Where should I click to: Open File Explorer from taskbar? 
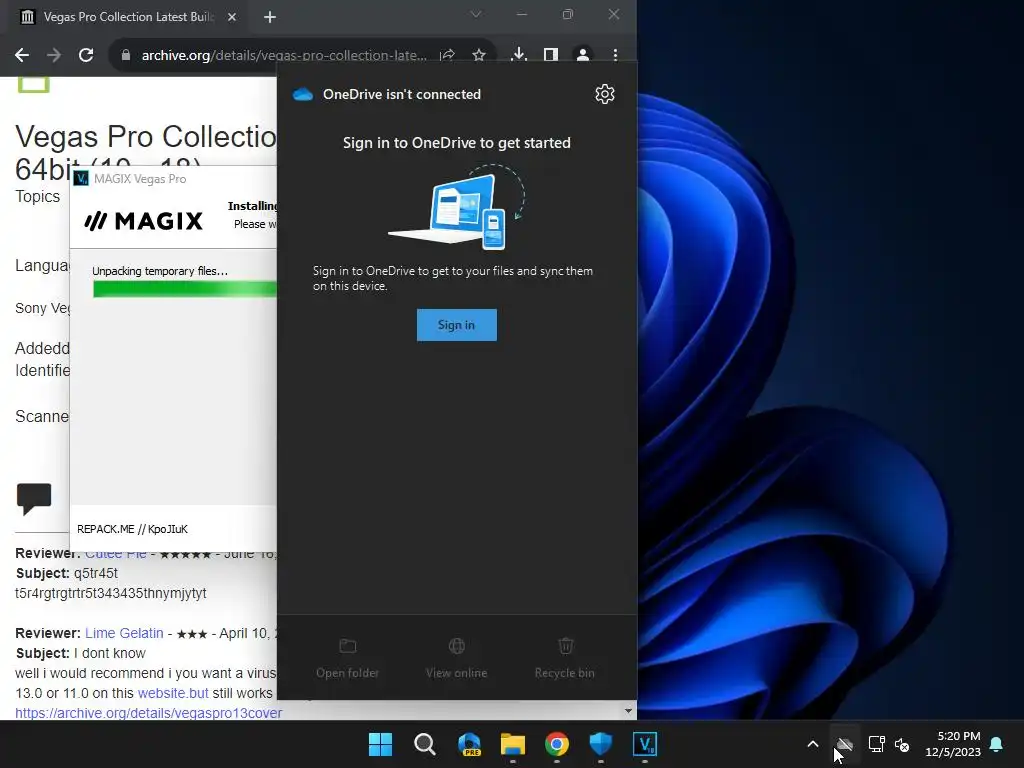(513, 744)
